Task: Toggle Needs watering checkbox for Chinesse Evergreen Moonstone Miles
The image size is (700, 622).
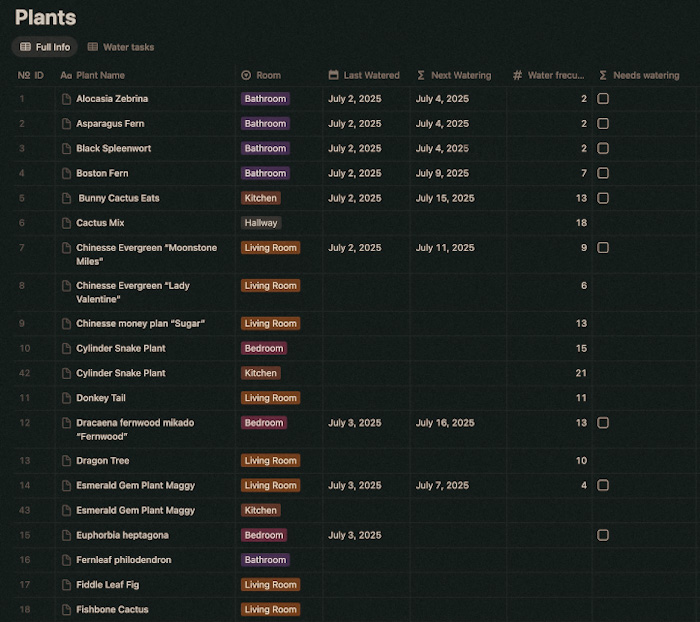Action: tap(603, 247)
